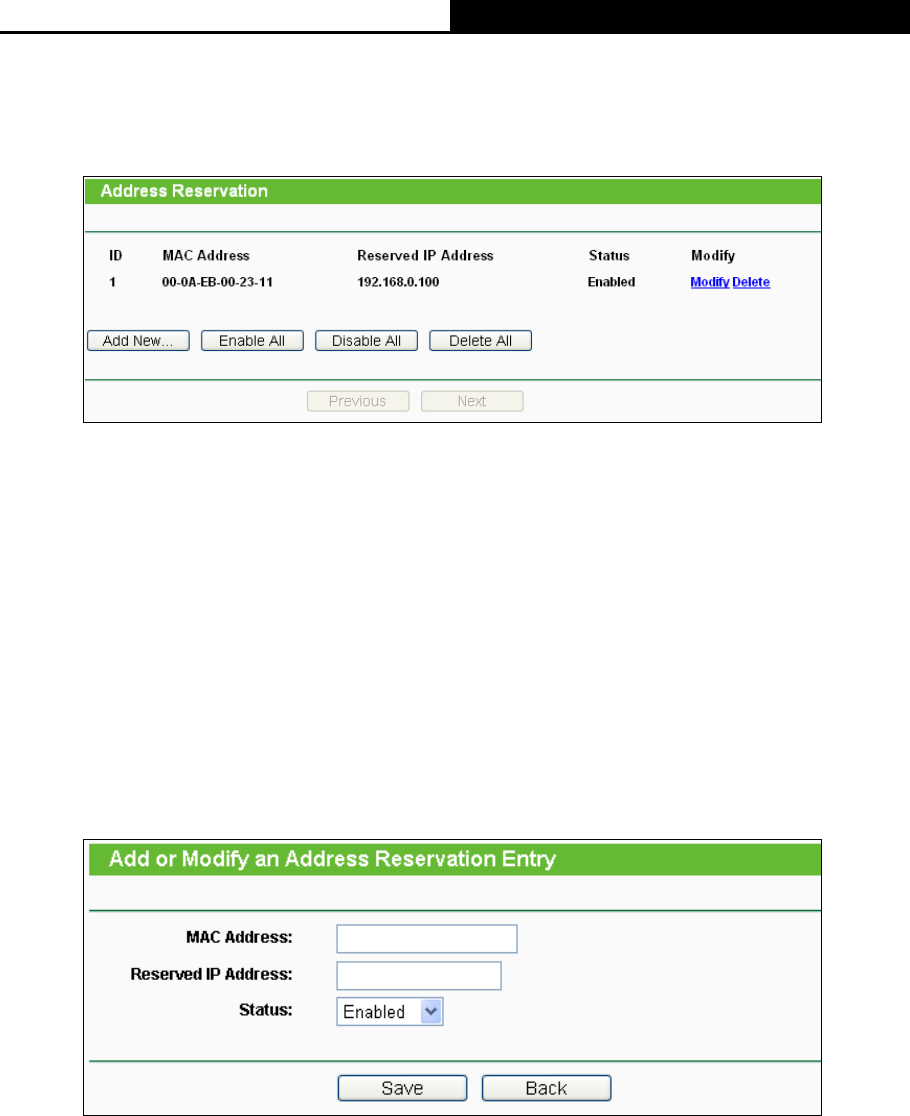Click the Back button
Screen dimensions: 910x1116
tap(546, 1088)
